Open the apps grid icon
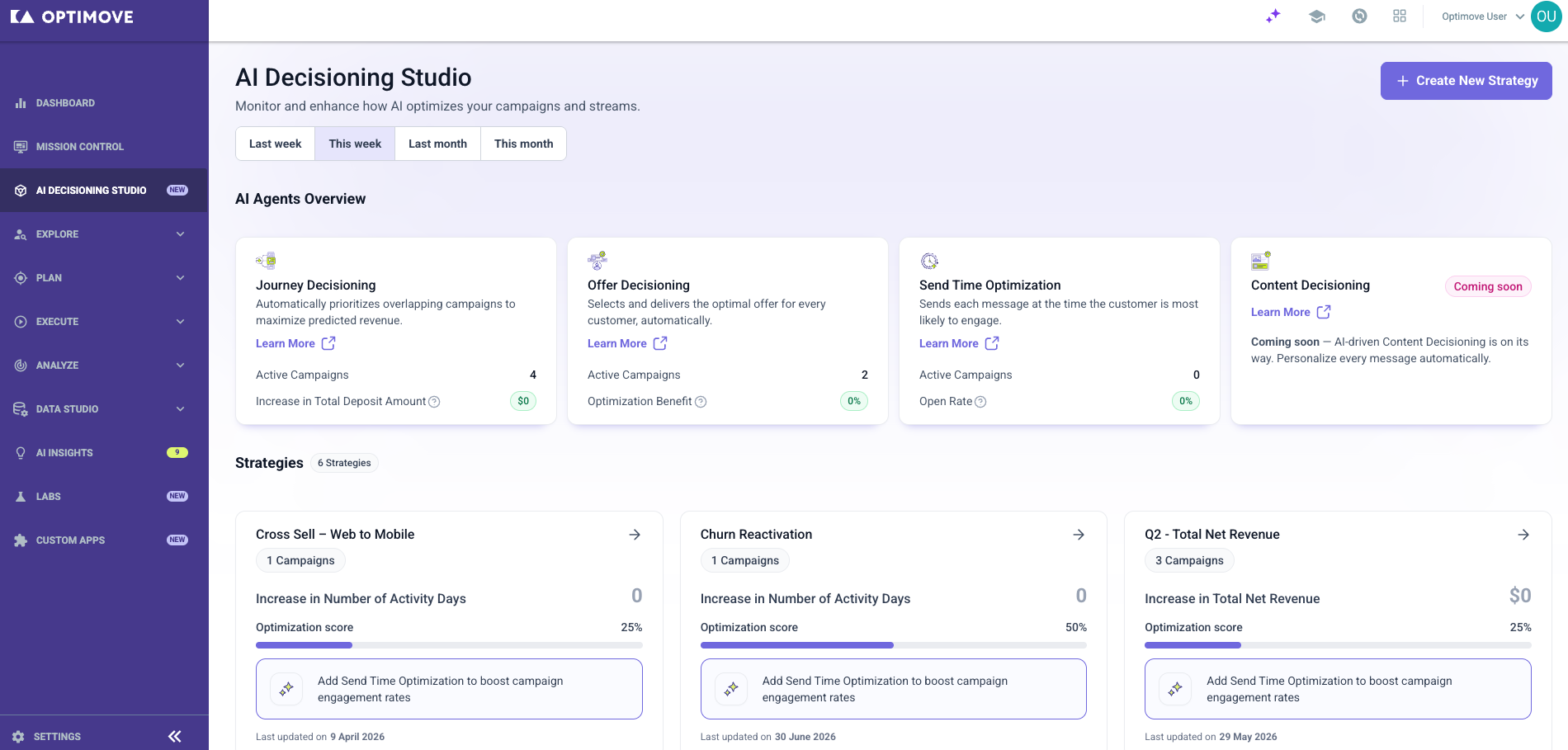 pos(1400,16)
